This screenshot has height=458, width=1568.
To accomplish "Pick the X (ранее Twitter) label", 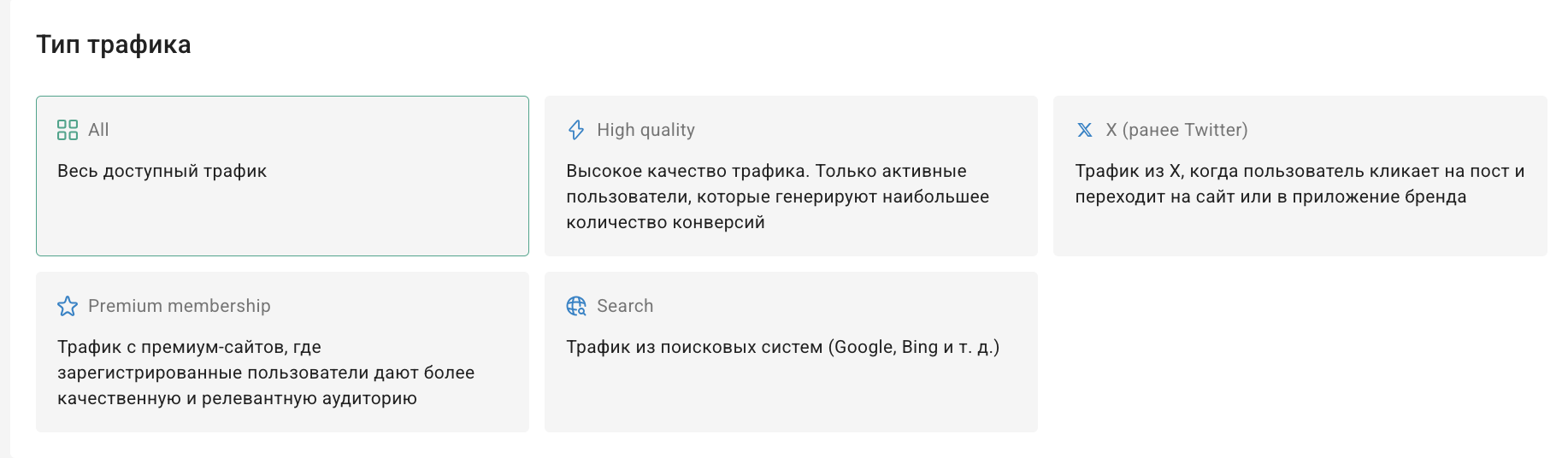I will (x=1176, y=130).
